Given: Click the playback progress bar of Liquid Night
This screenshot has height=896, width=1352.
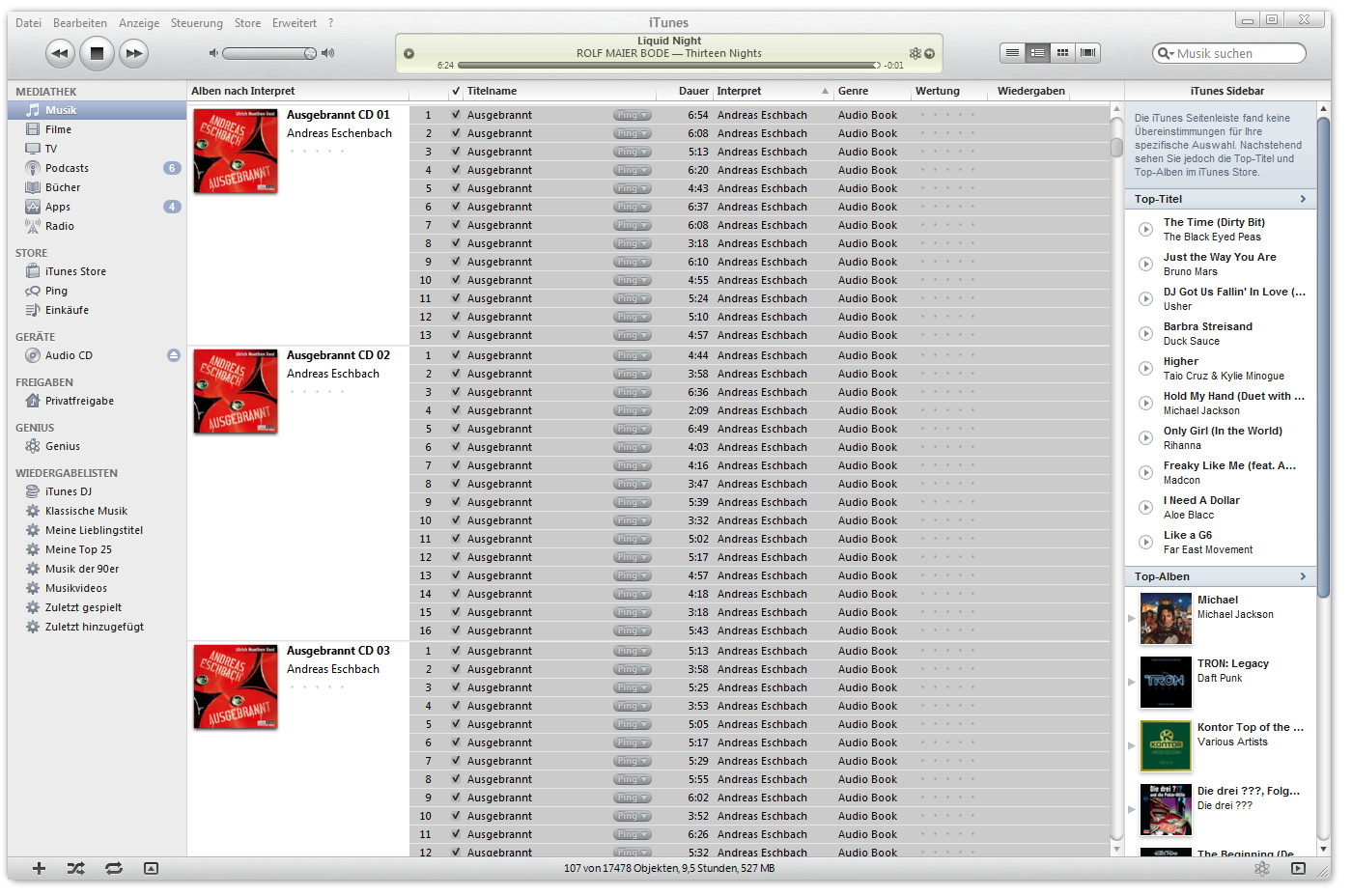Looking at the screenshot, I should (669, 66).
